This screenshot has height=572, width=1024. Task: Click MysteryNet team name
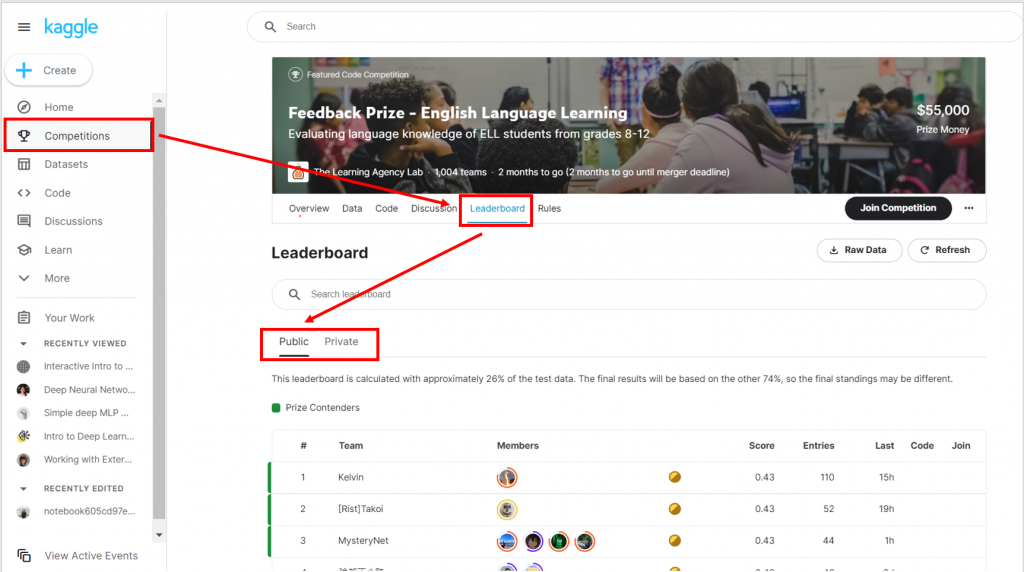coord(363,541)
